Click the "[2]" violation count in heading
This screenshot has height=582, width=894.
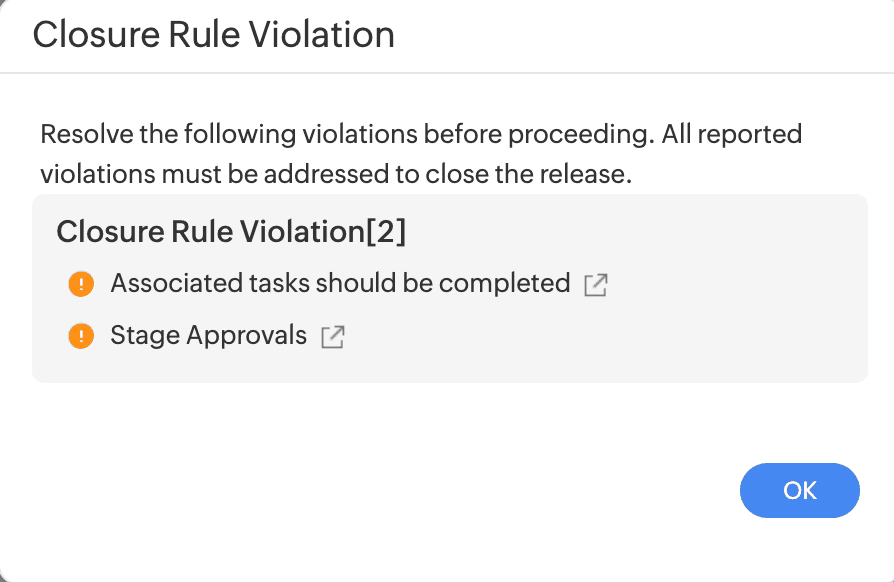(x=386, y=232)
